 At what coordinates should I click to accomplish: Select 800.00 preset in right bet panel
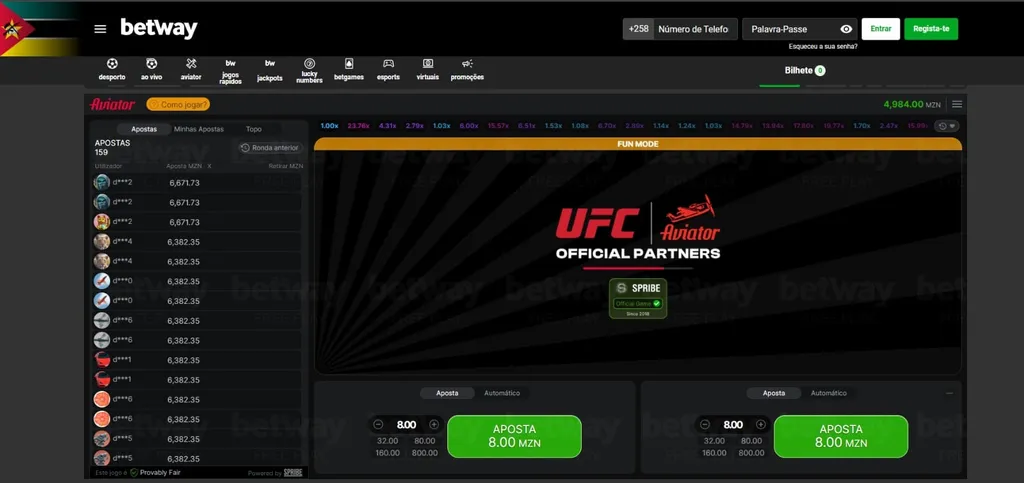coord(751,453)
